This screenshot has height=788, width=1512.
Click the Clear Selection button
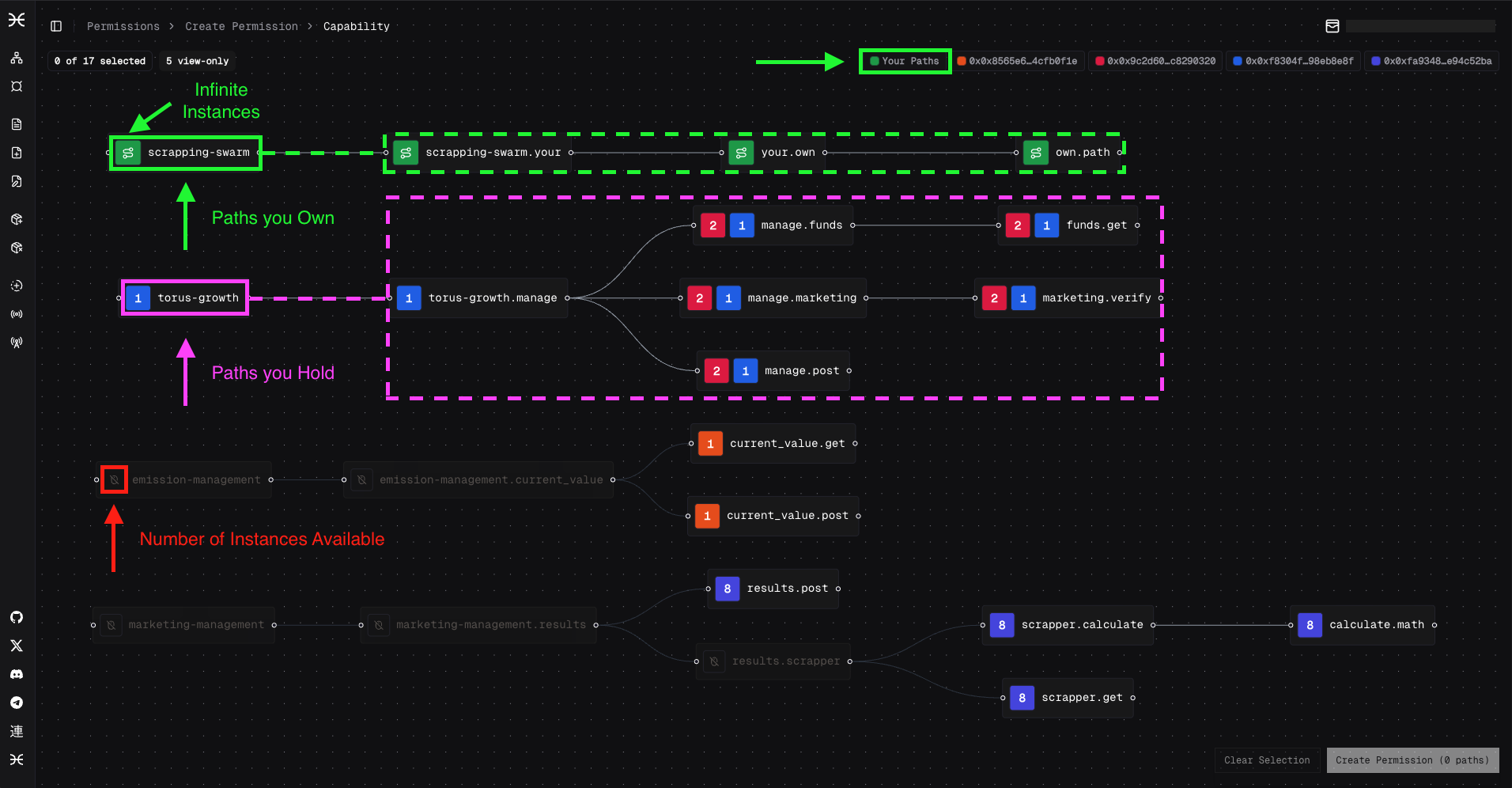[1267, 760]
